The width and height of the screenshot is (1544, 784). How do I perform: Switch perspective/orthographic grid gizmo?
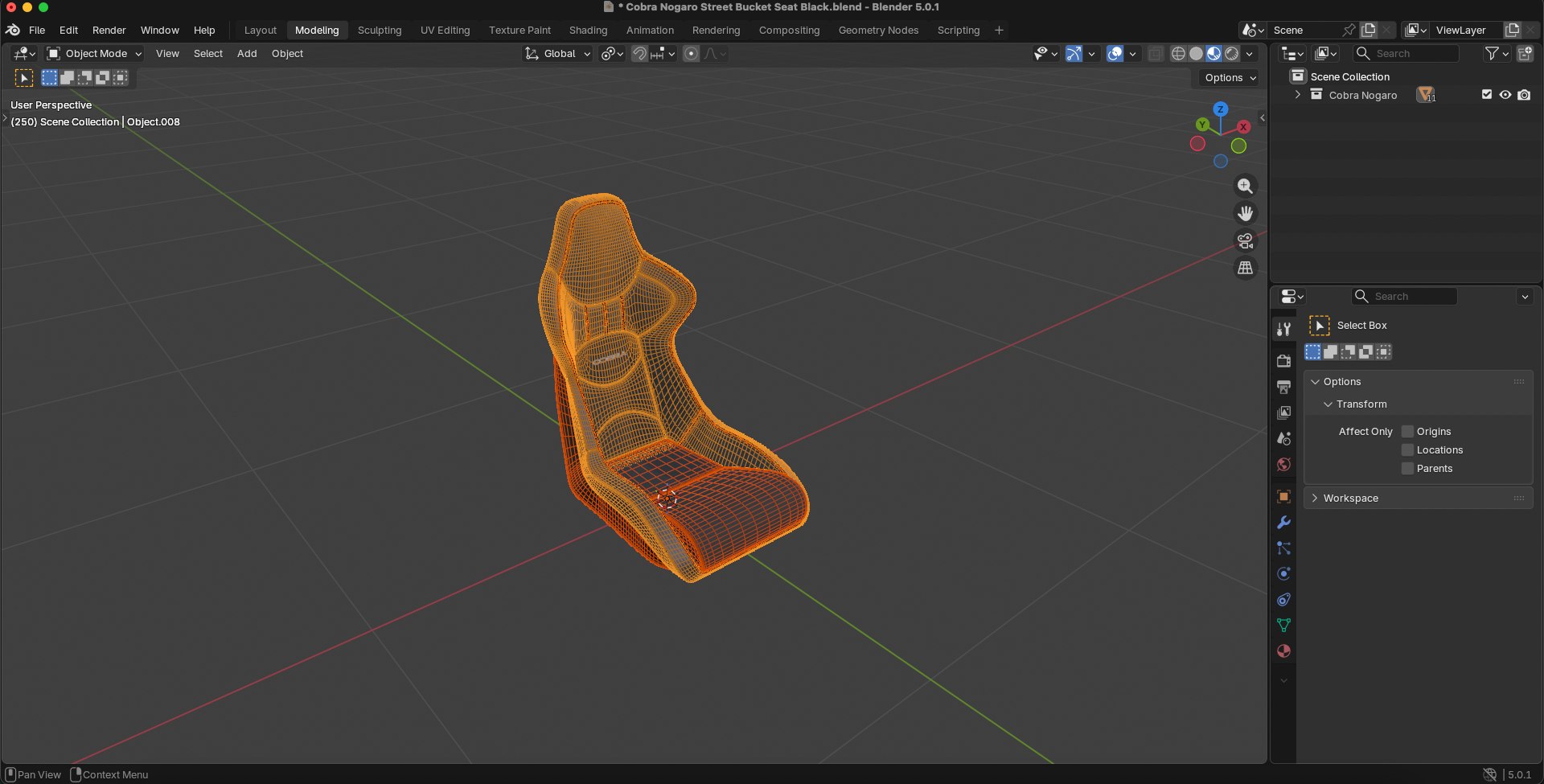coord(1245,268)
